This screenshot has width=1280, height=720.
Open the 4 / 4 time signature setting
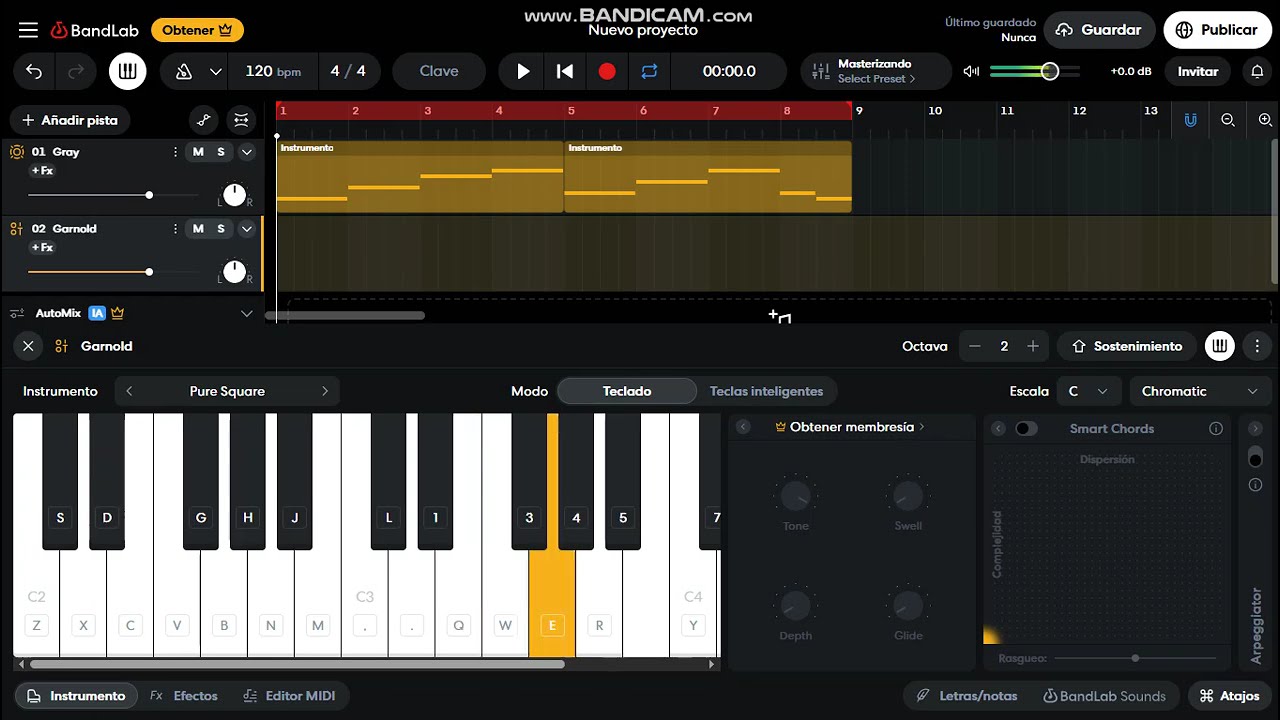(348, 71)
